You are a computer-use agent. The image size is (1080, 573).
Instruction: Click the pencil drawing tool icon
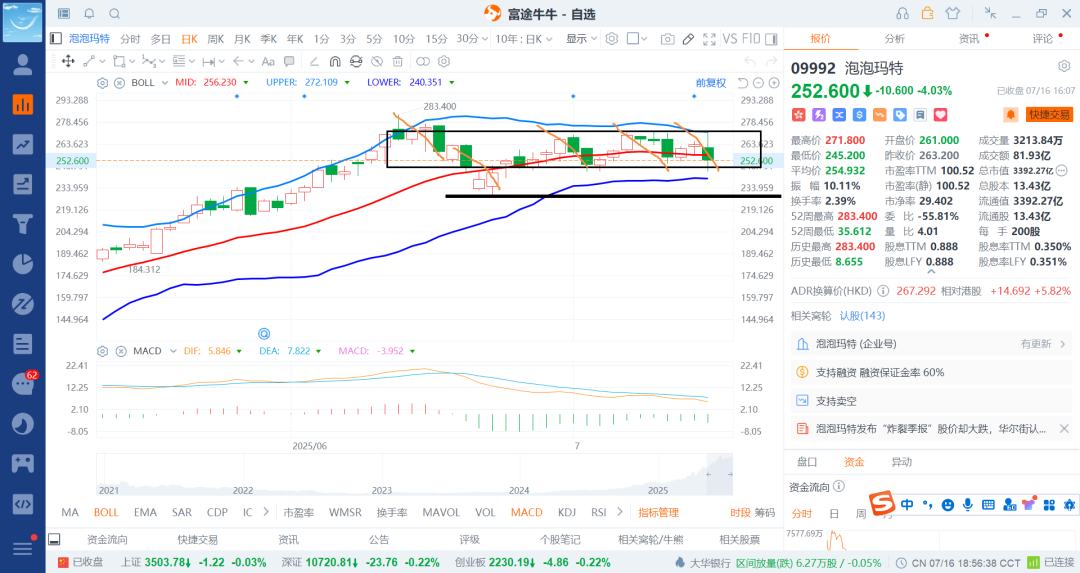(x=688, y=39)
